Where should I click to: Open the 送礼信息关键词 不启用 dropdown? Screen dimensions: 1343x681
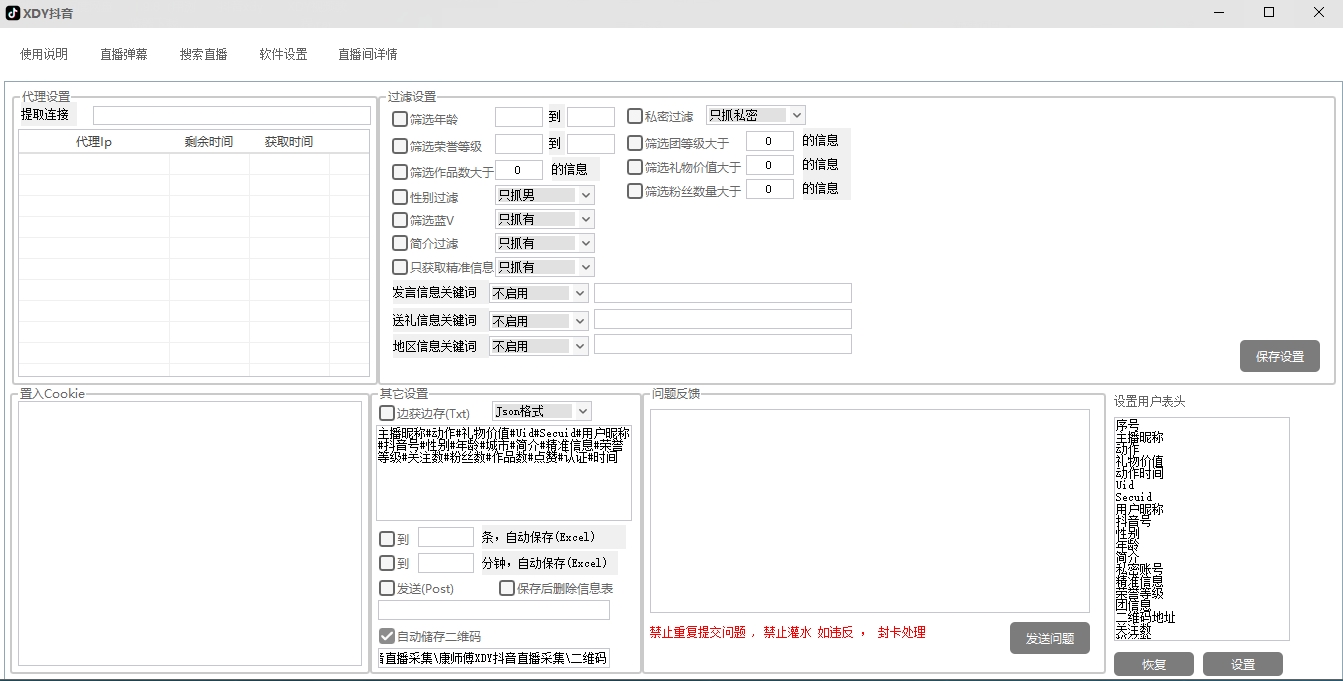[539, 321]
